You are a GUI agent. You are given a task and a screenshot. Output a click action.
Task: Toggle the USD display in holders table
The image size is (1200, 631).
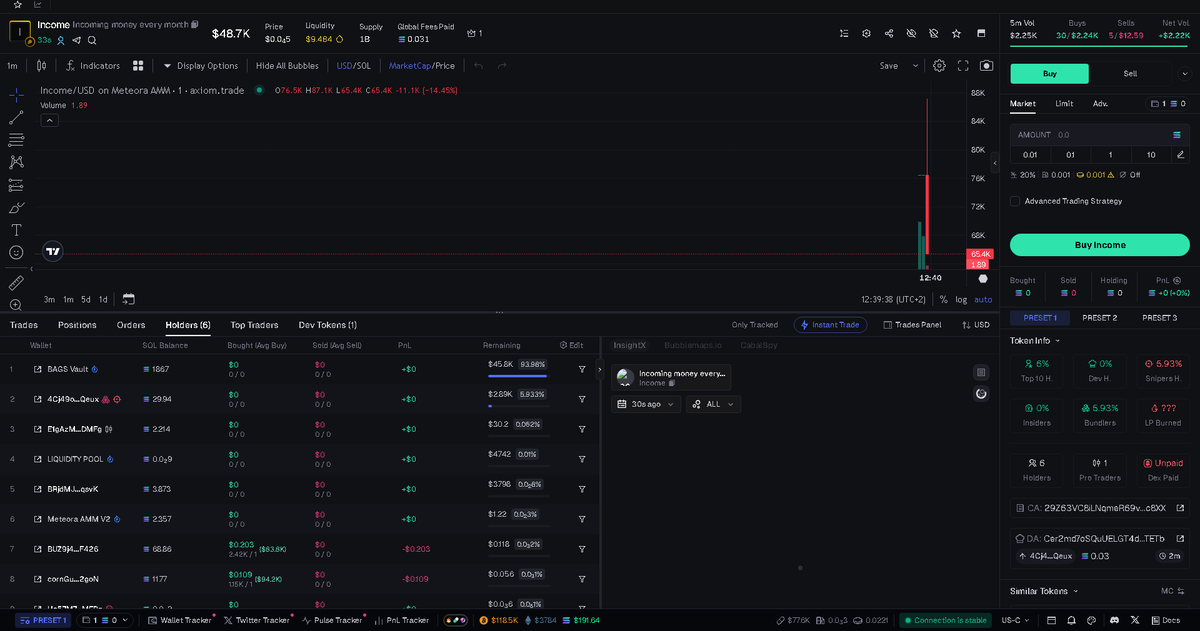point(975,325)
